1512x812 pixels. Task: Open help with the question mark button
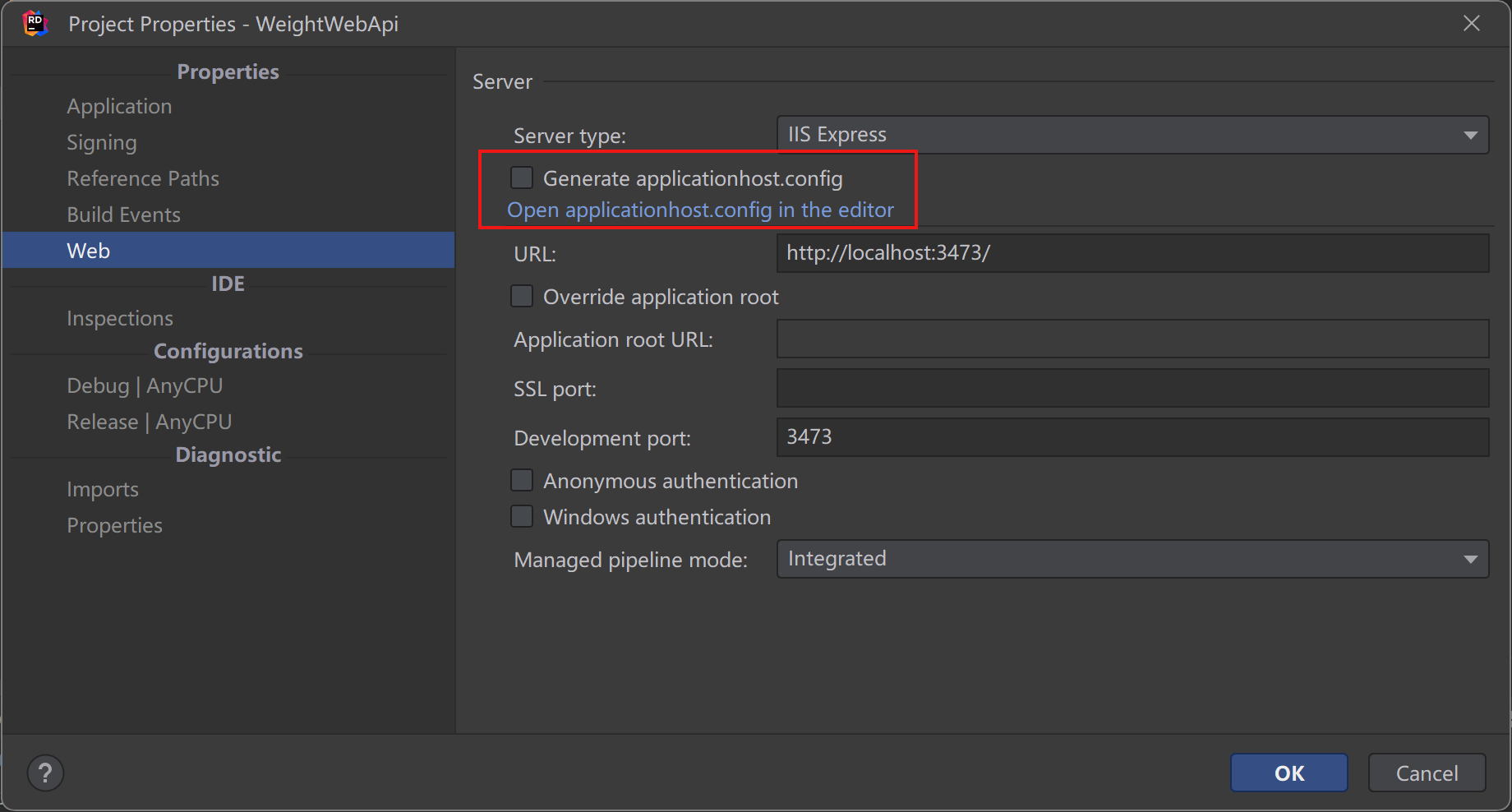pos(45,773)
